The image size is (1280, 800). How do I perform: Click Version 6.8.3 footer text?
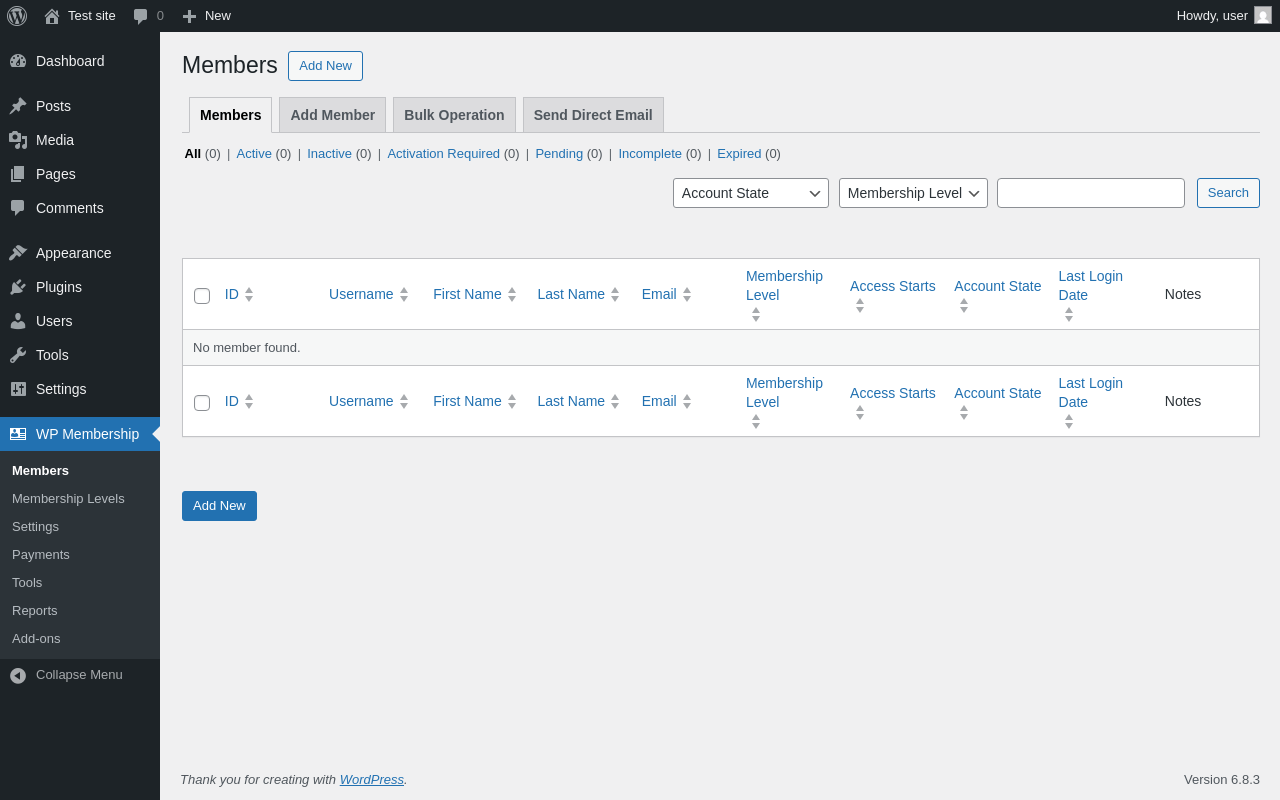1222,779
